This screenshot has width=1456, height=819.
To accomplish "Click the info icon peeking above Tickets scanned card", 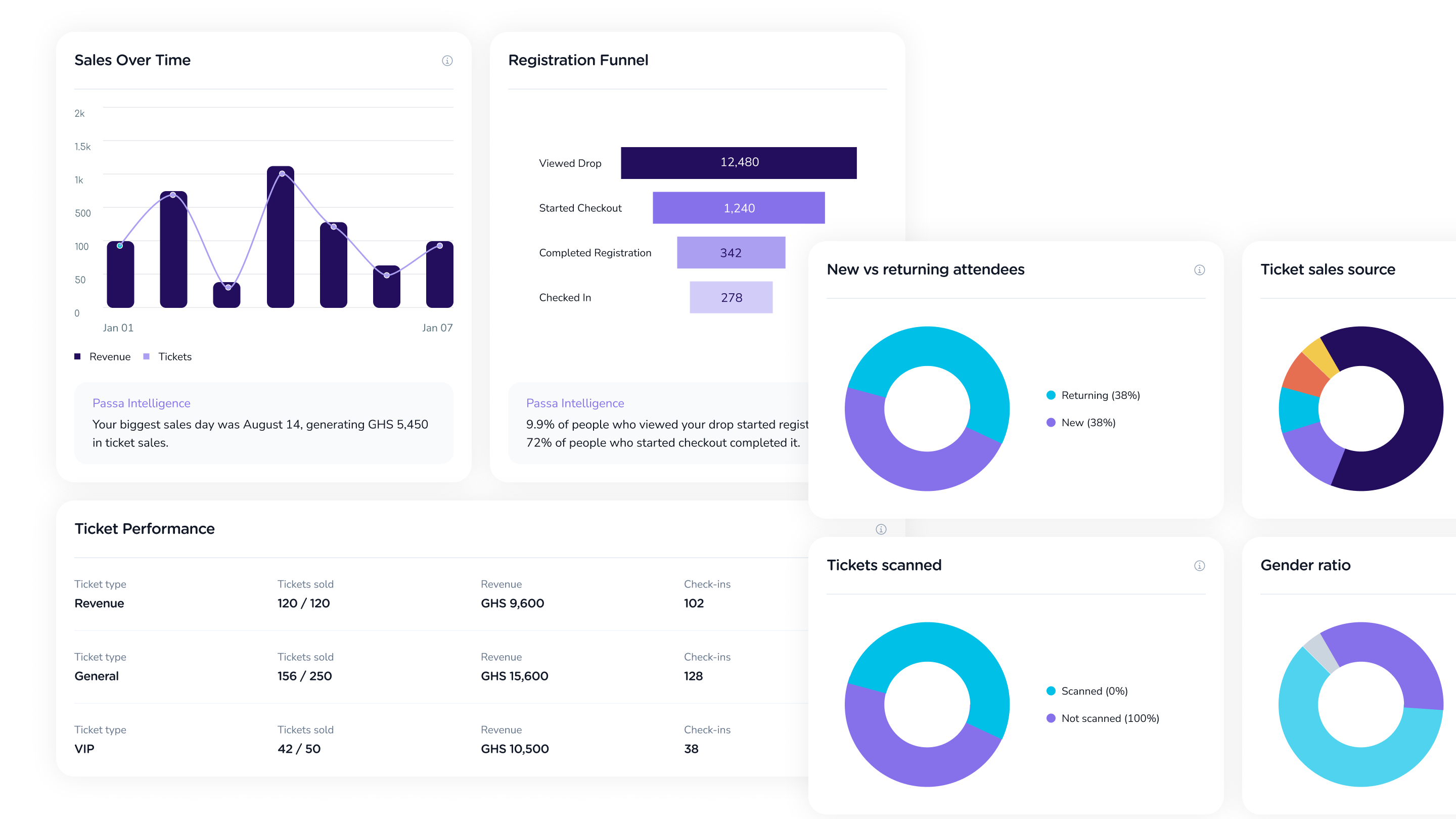I will (881, 529).
